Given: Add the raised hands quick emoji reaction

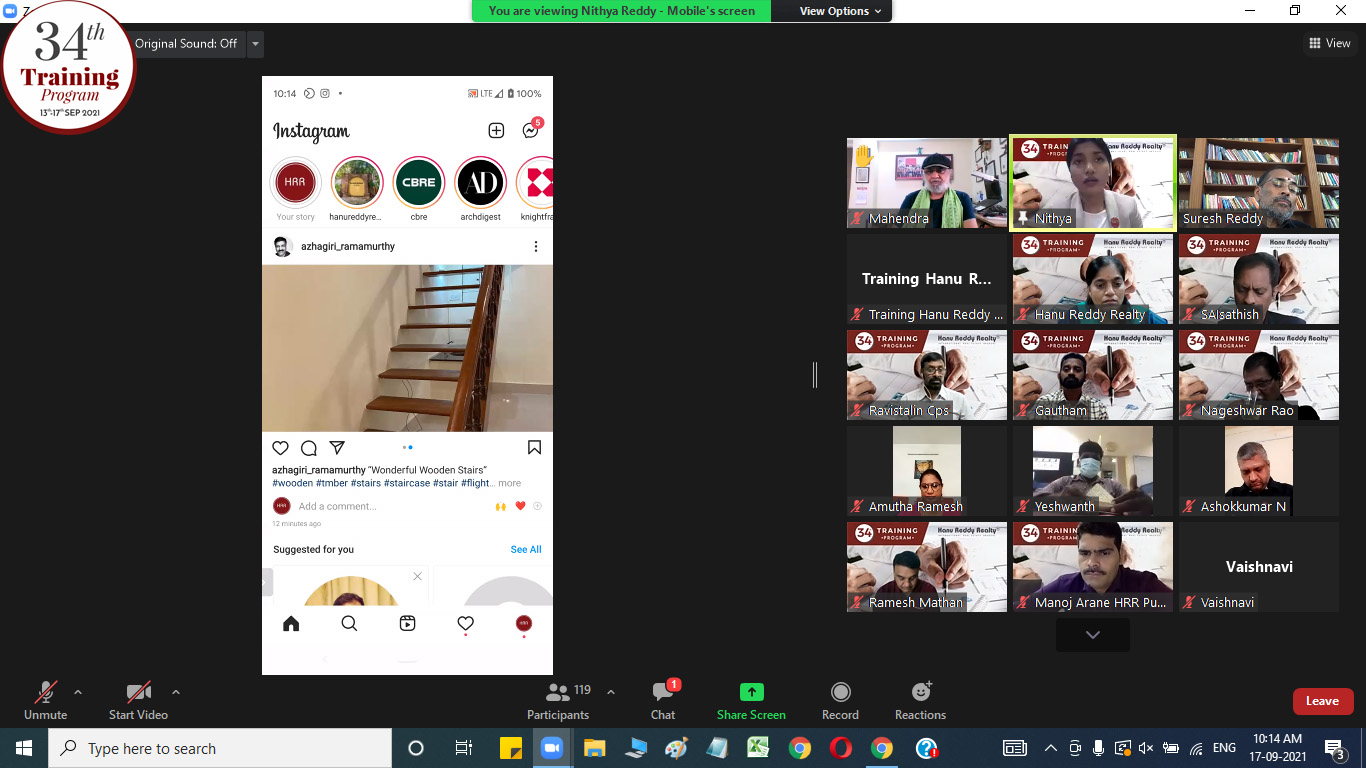Looking at the screenshot, I should (501, 506).
